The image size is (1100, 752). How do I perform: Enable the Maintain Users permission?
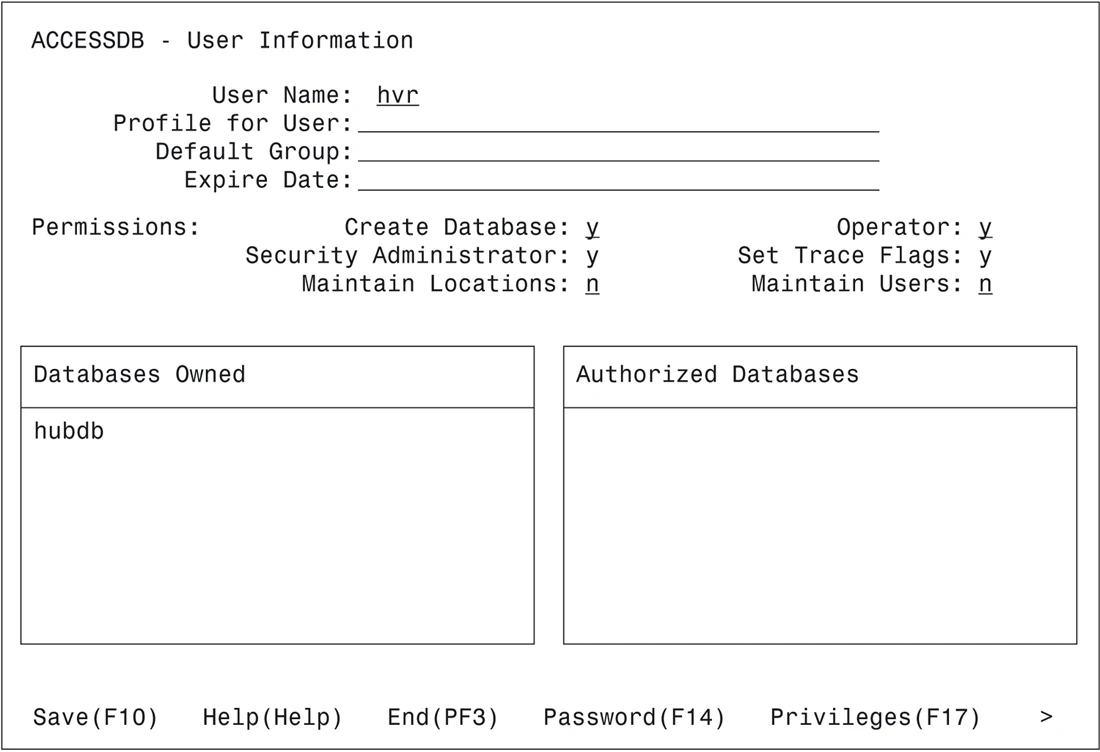click(985, 284)
